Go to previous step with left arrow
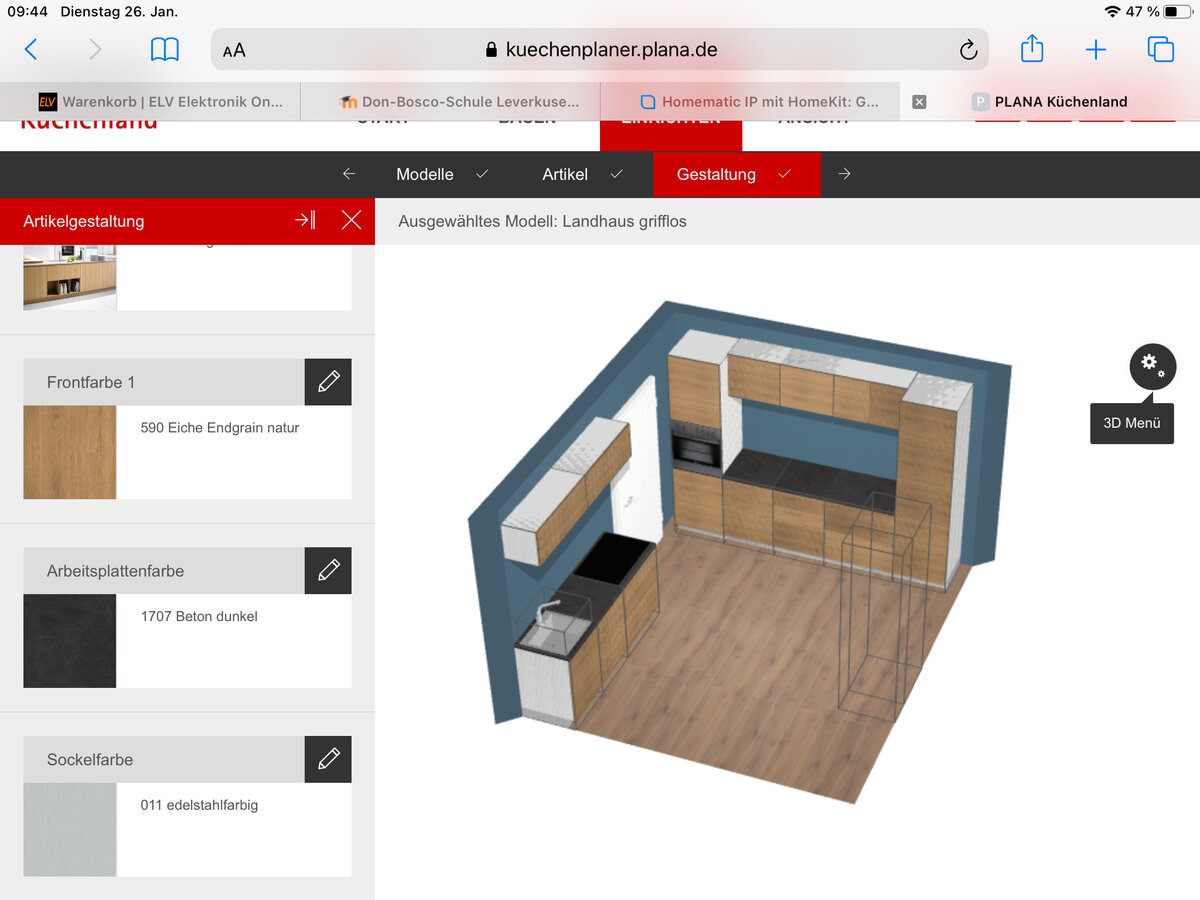 tap(349, 174)
